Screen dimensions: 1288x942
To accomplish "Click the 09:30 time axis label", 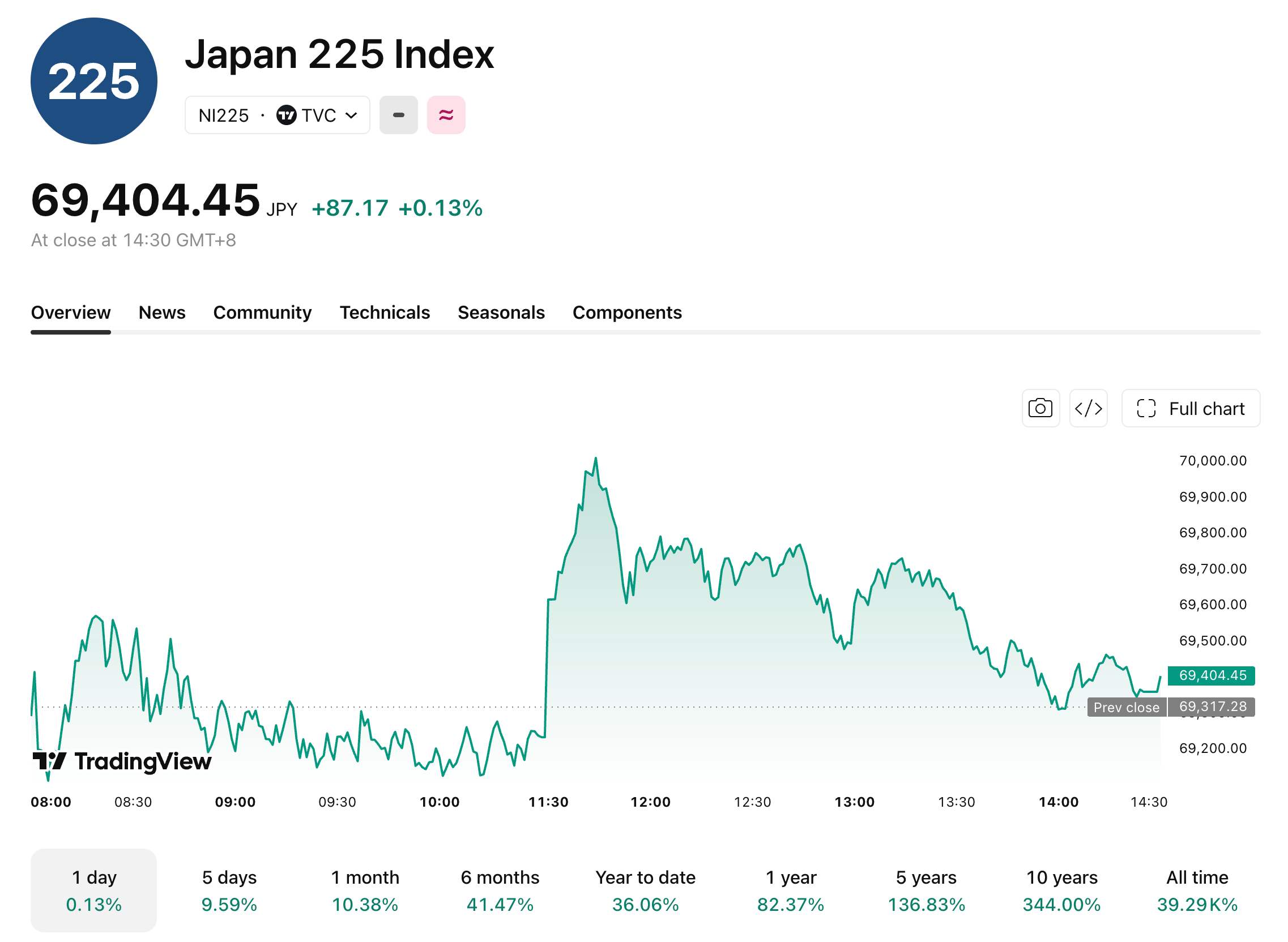I will (x=337, y=802).
